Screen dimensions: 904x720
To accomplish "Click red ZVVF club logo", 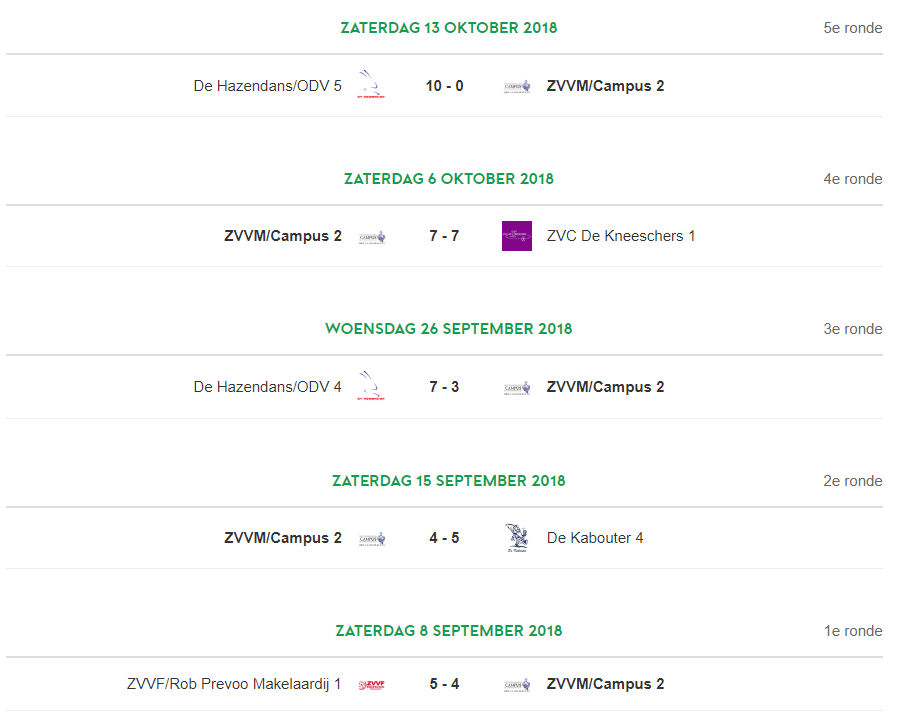I will (372, 685).
